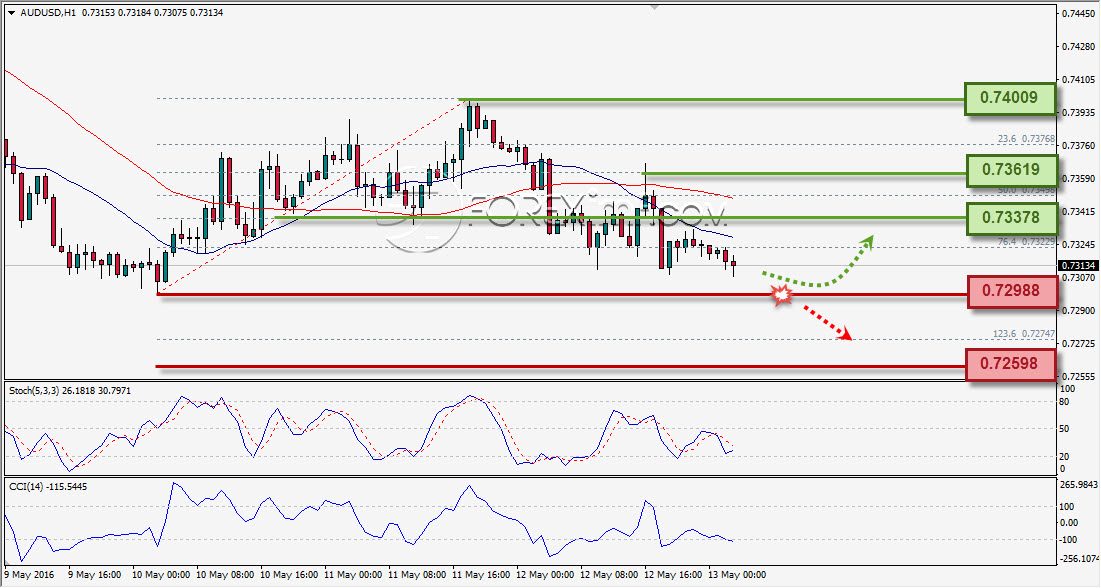Click the 10 May 00:00 time label

(x=161, y=575)
